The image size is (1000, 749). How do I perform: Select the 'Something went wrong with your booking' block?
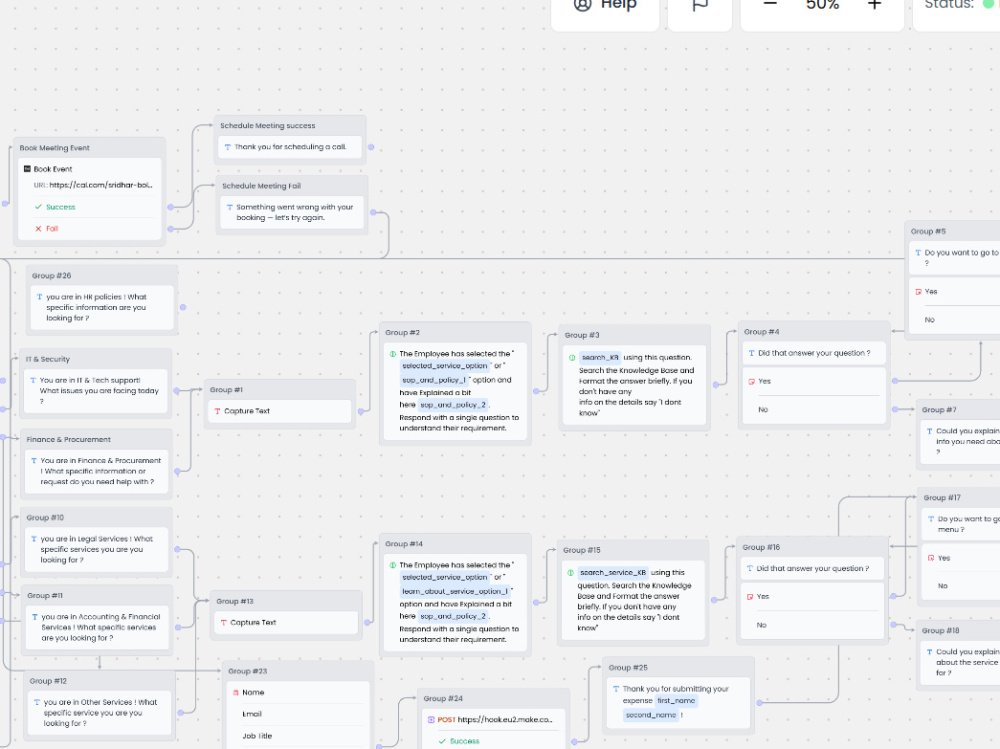coord(291,212)
